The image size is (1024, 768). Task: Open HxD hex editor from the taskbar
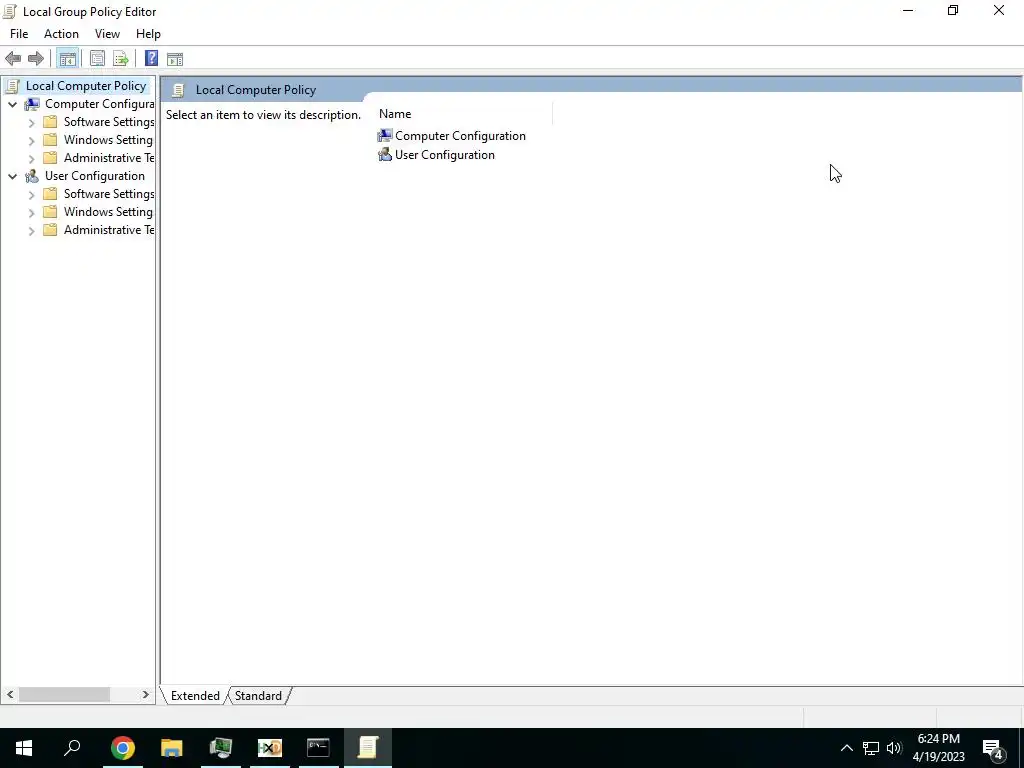[x=270, y=748]
